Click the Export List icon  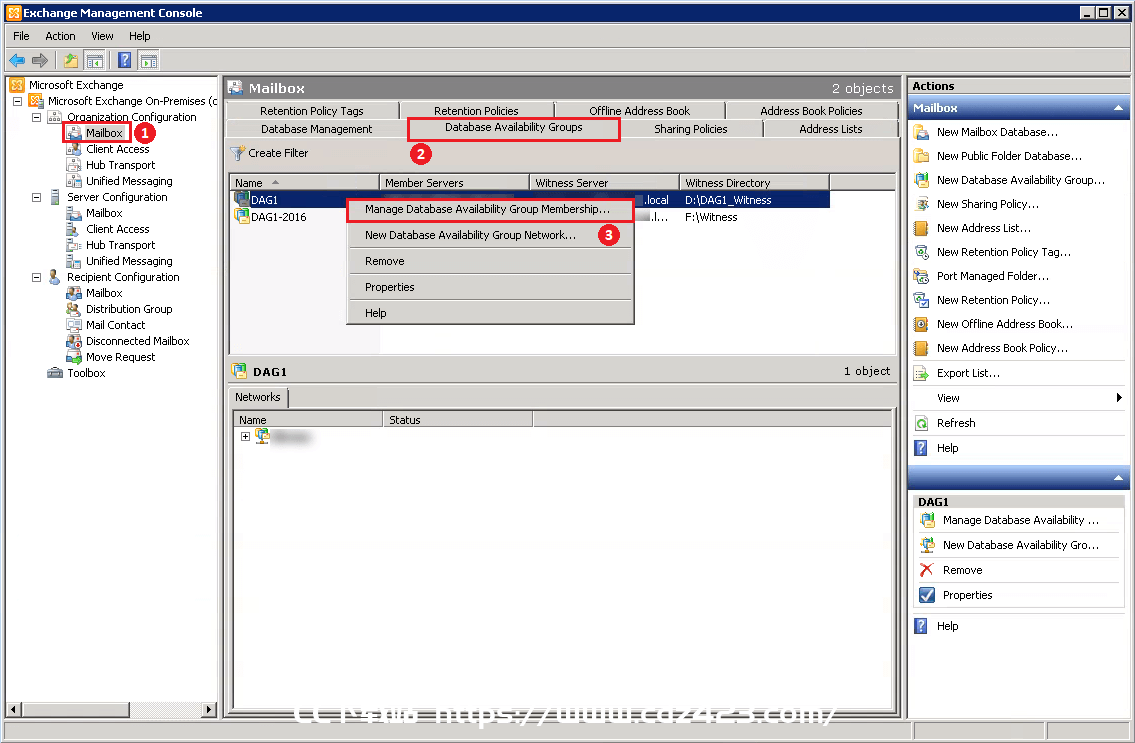pyautogui.click(x=921, y=373)
